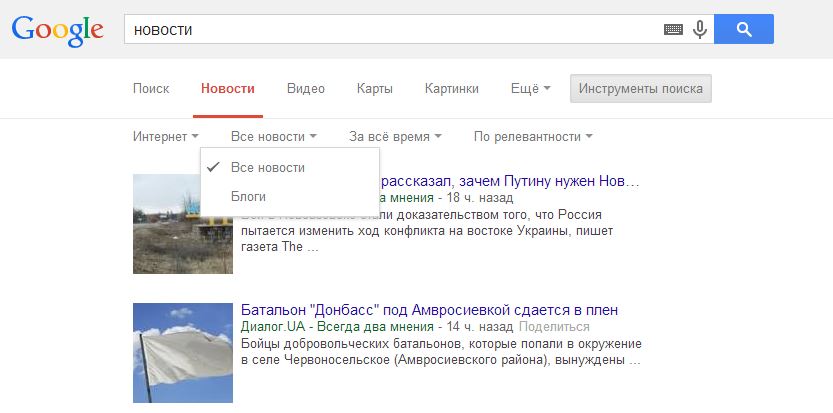Screen dimensions: 833x413
Task: Expand the По релевантности sorting dropdown
Action: pos(533,136)
